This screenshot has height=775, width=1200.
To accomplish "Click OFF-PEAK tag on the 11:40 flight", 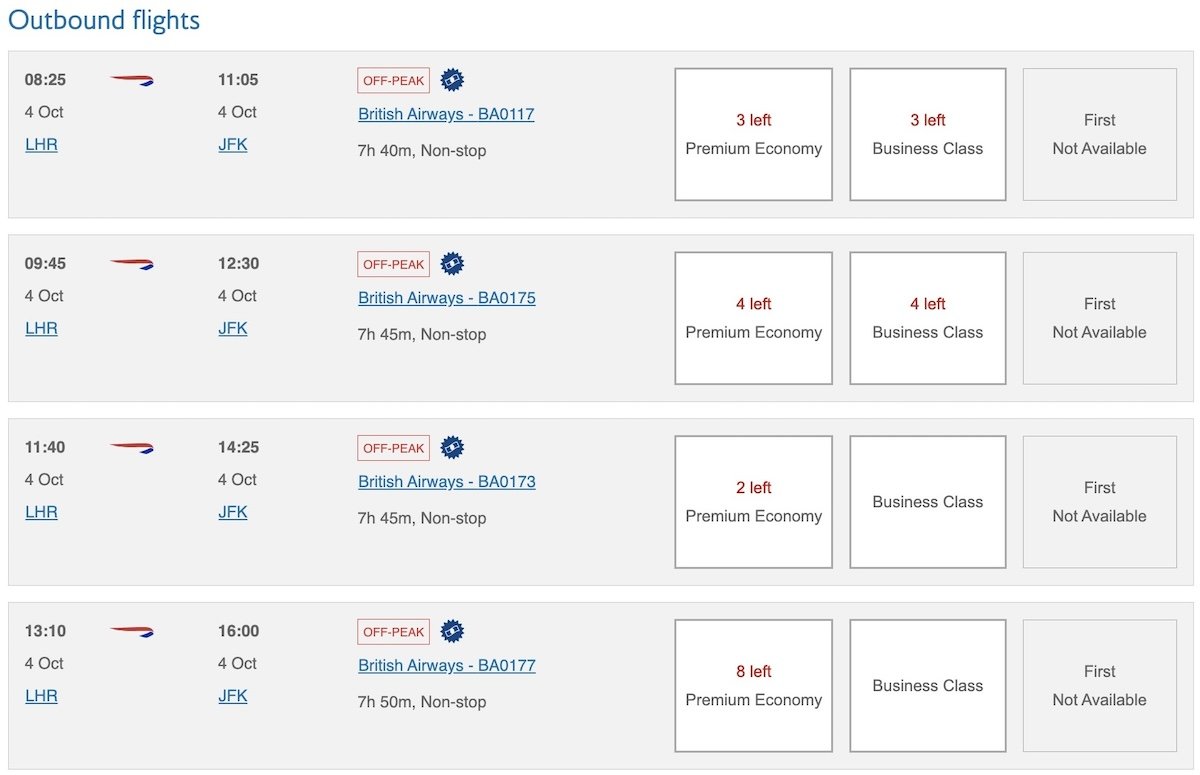I will [x=393, y=448].
